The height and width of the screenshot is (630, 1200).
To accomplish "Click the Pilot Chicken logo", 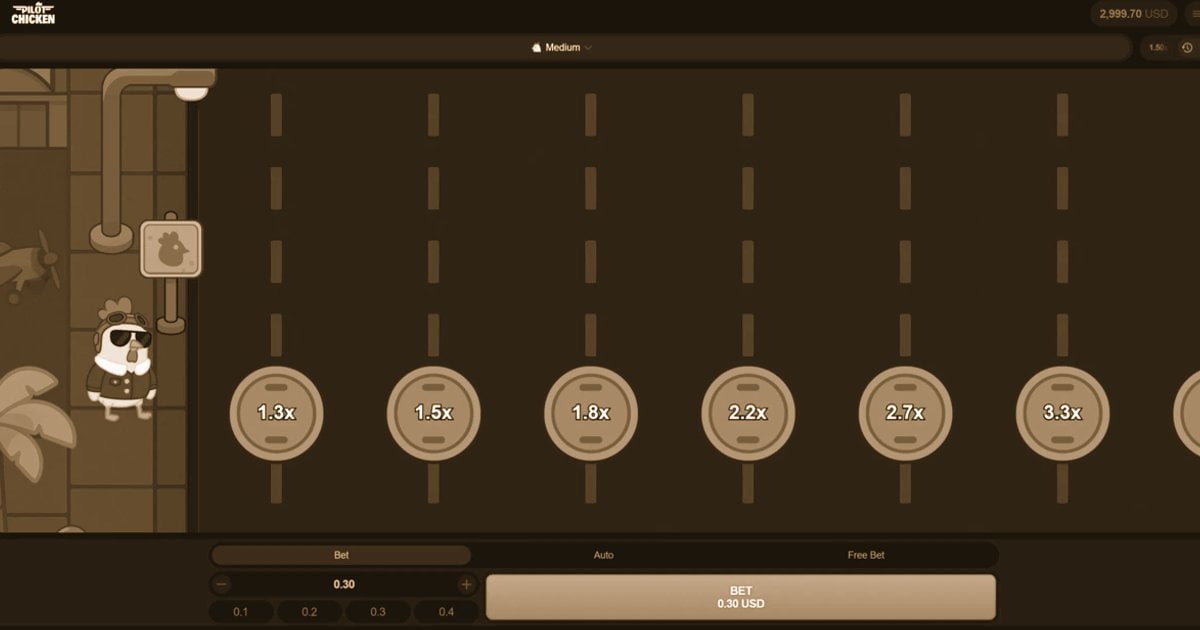I will point(33,14).
